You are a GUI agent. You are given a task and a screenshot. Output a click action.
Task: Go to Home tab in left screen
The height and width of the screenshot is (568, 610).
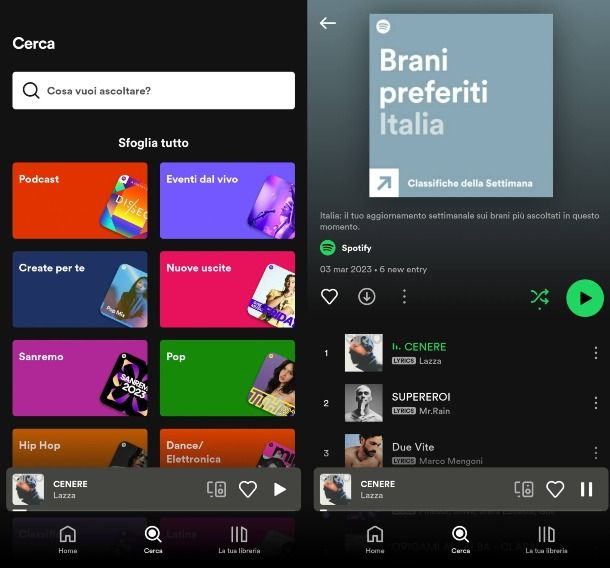pyautogui.click(x=68, y=540)
